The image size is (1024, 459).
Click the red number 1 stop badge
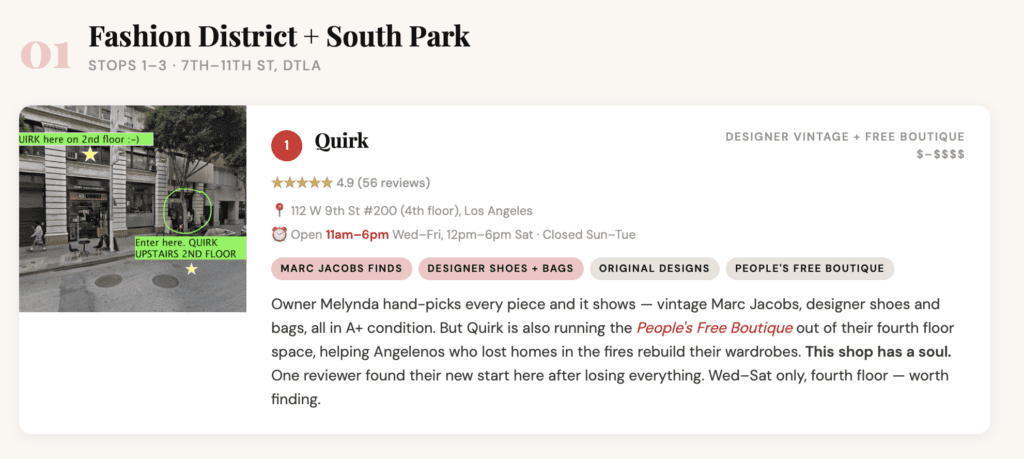point(287,145)
